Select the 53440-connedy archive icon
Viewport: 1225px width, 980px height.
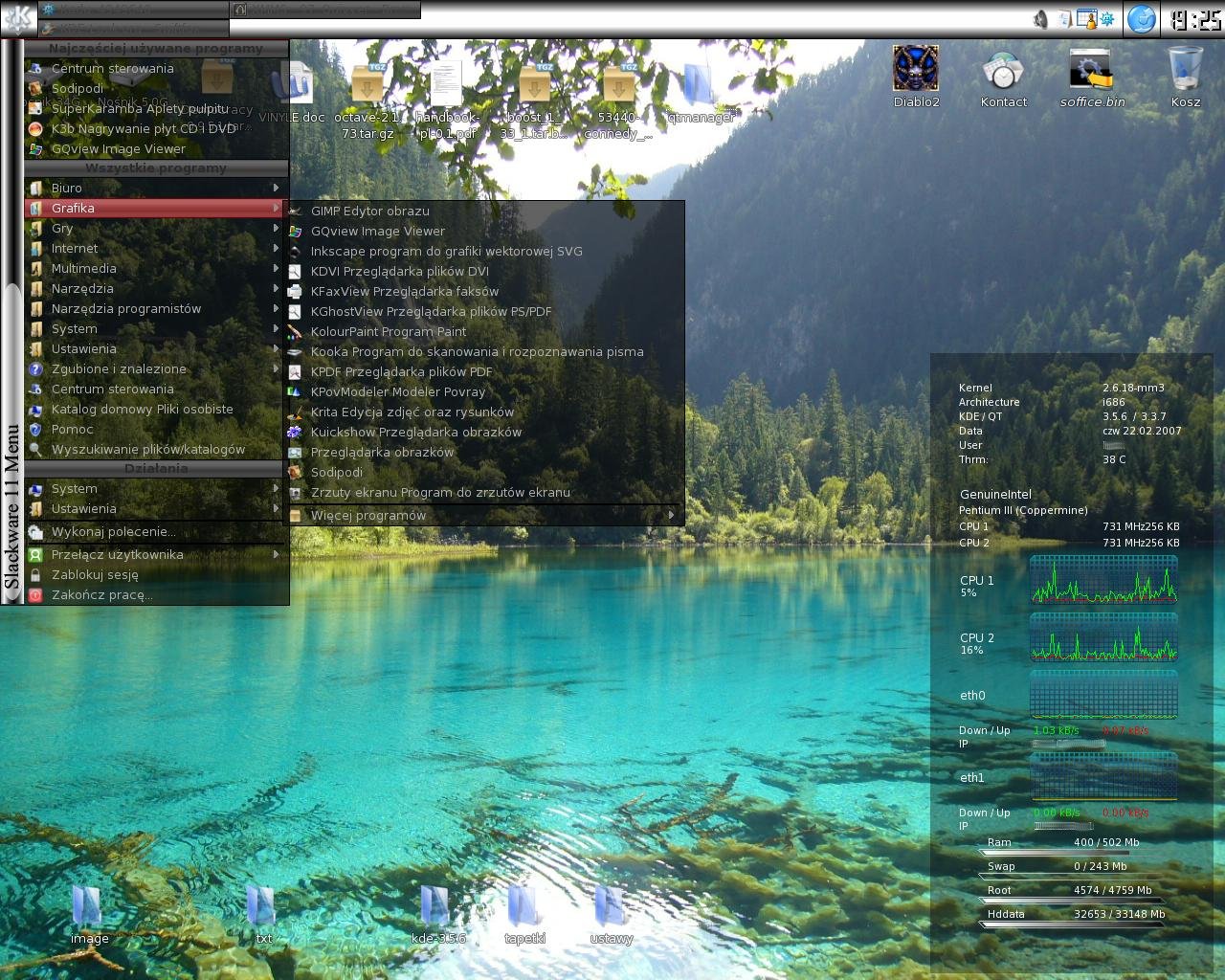tap(618, 101)
